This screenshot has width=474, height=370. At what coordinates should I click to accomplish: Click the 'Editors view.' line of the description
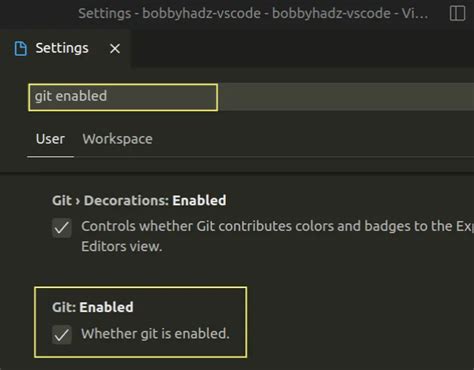122,247
